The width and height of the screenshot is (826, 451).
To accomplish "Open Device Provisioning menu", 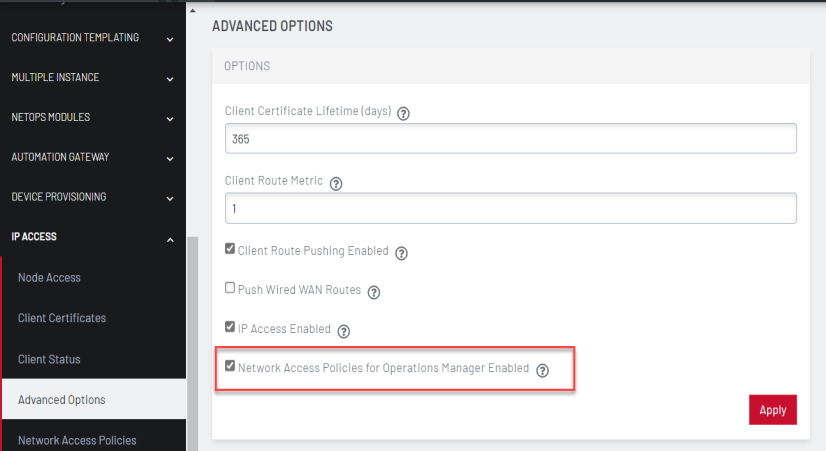I will coord(58,197).
